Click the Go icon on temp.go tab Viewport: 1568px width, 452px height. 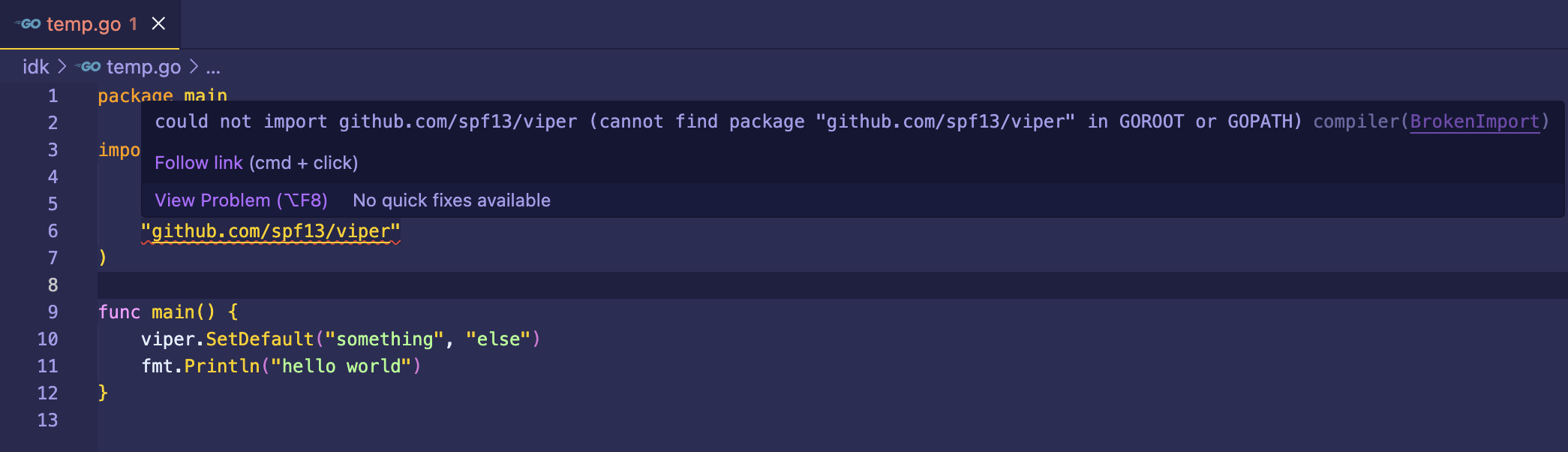pos(29,24)
